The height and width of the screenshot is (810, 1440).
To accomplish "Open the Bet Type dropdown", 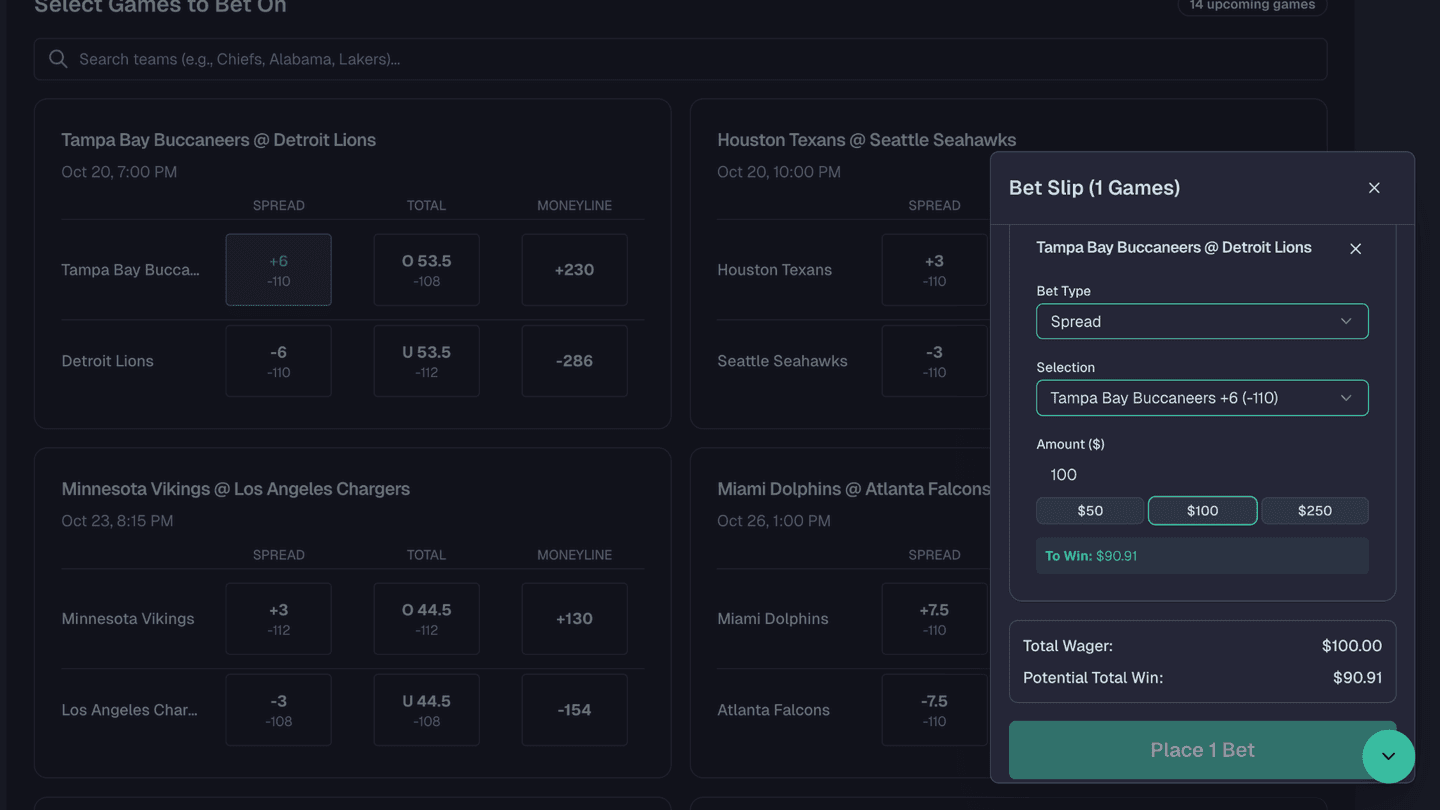I will [1202, 321].
